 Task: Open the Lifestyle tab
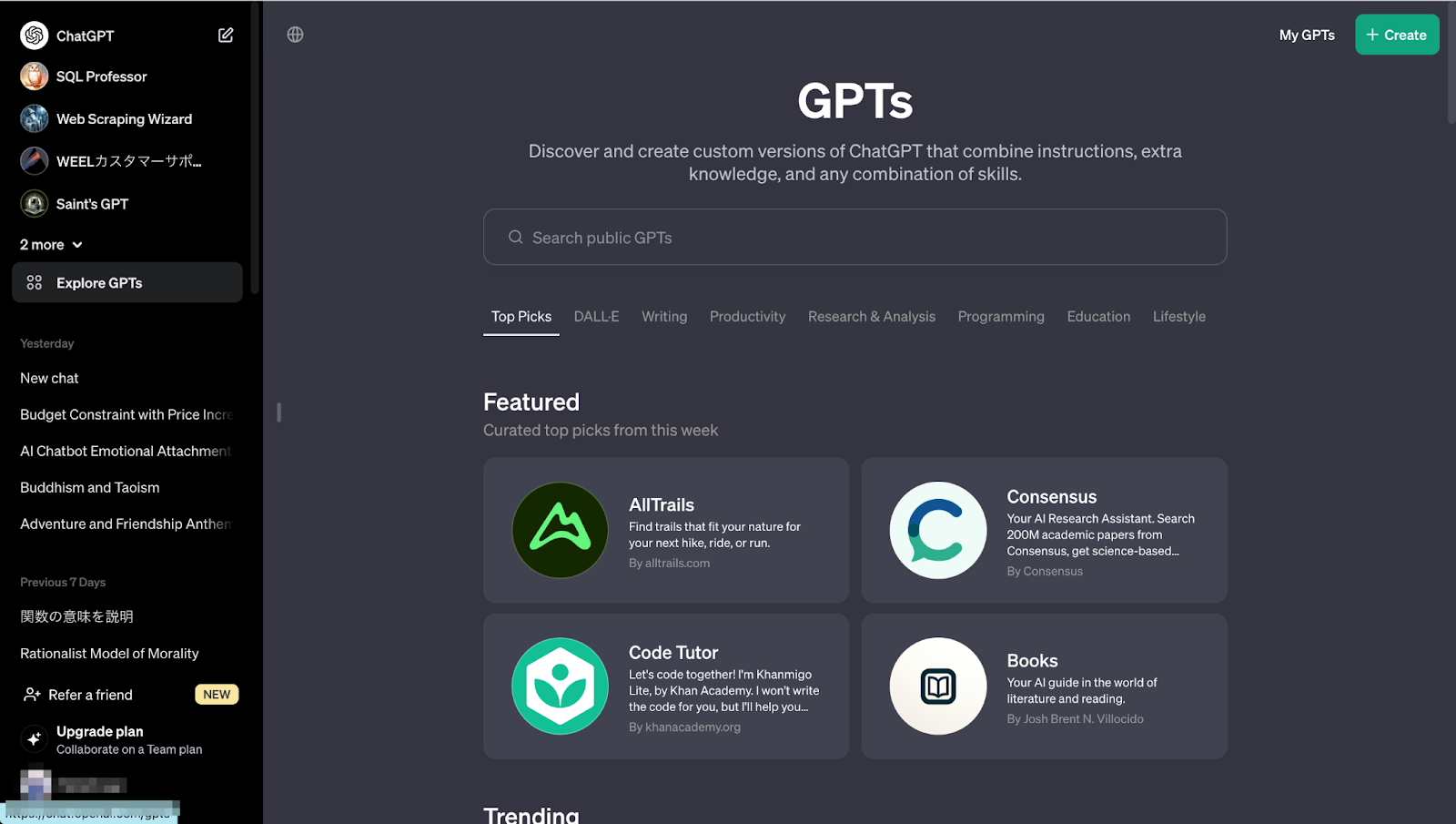click(x=1179, y=317)
